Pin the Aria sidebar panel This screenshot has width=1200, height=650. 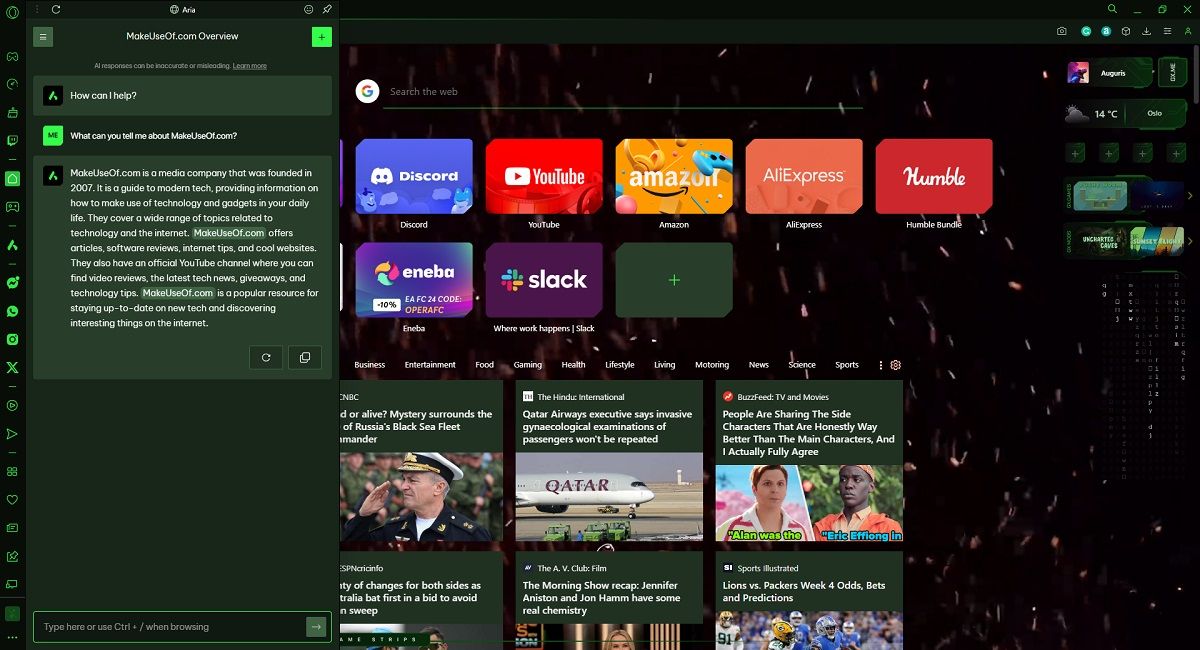point(327,9)
